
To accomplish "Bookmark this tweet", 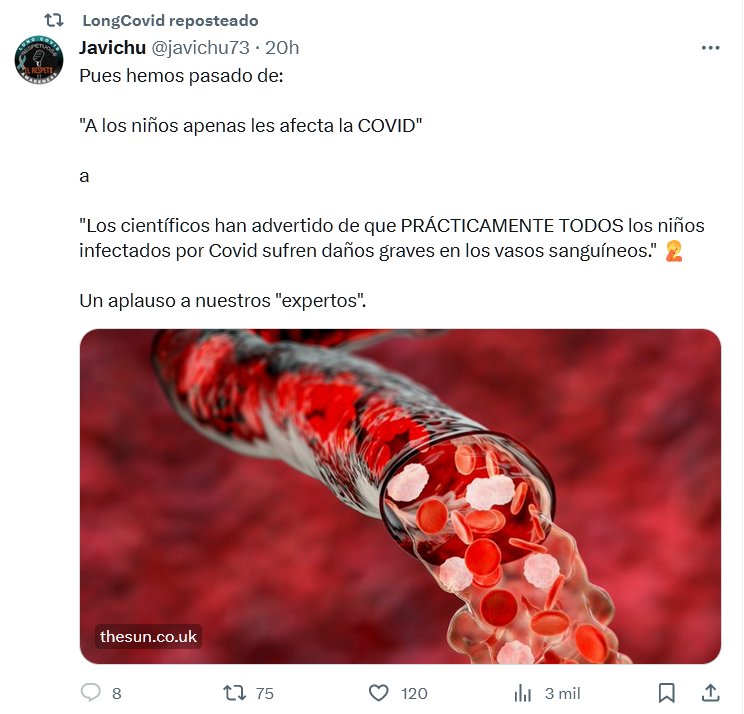I will click(667, 693).
